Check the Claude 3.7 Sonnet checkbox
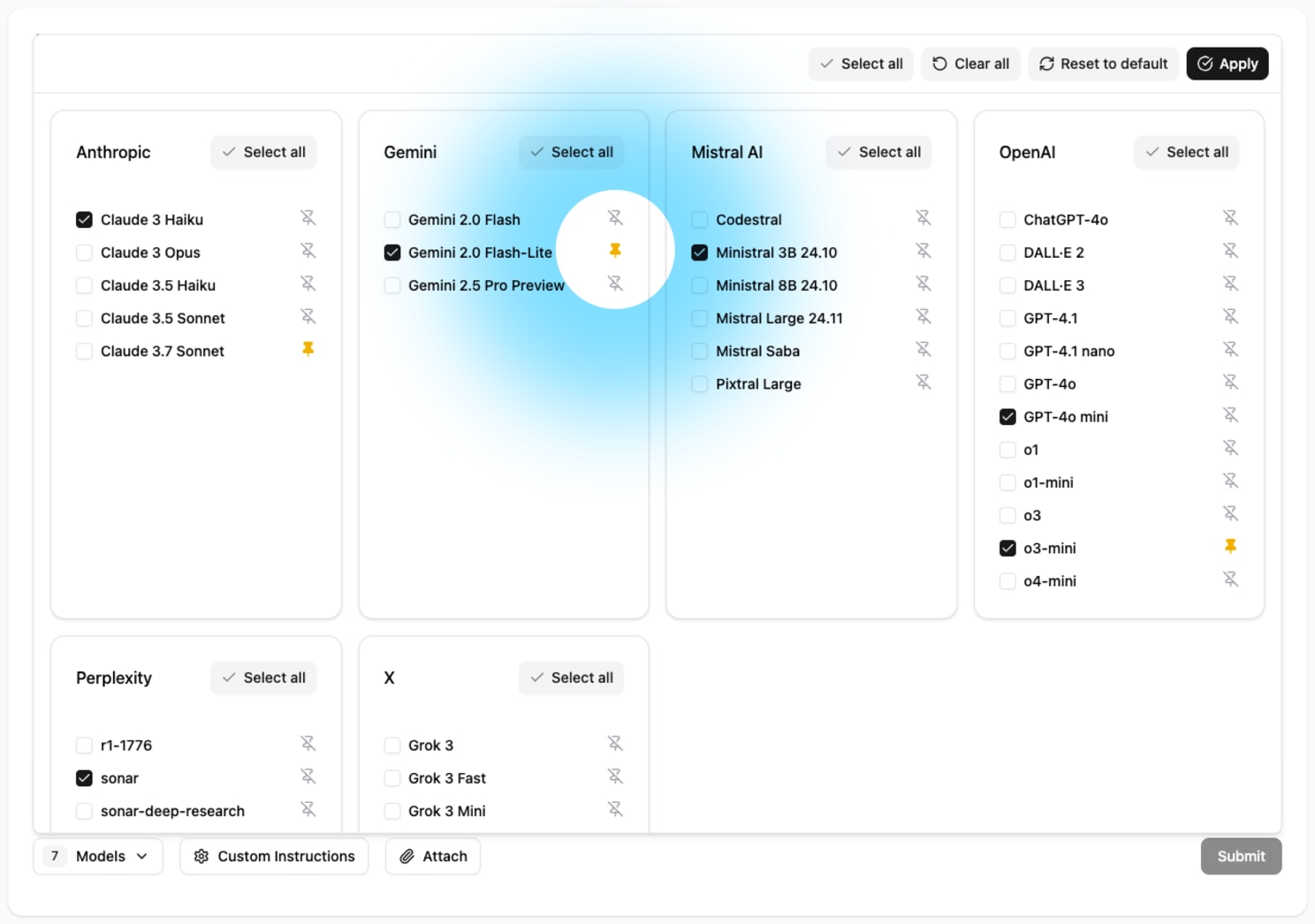This screenshot has height=924, width=1315. pyautogui.click(x=84, y=352)
